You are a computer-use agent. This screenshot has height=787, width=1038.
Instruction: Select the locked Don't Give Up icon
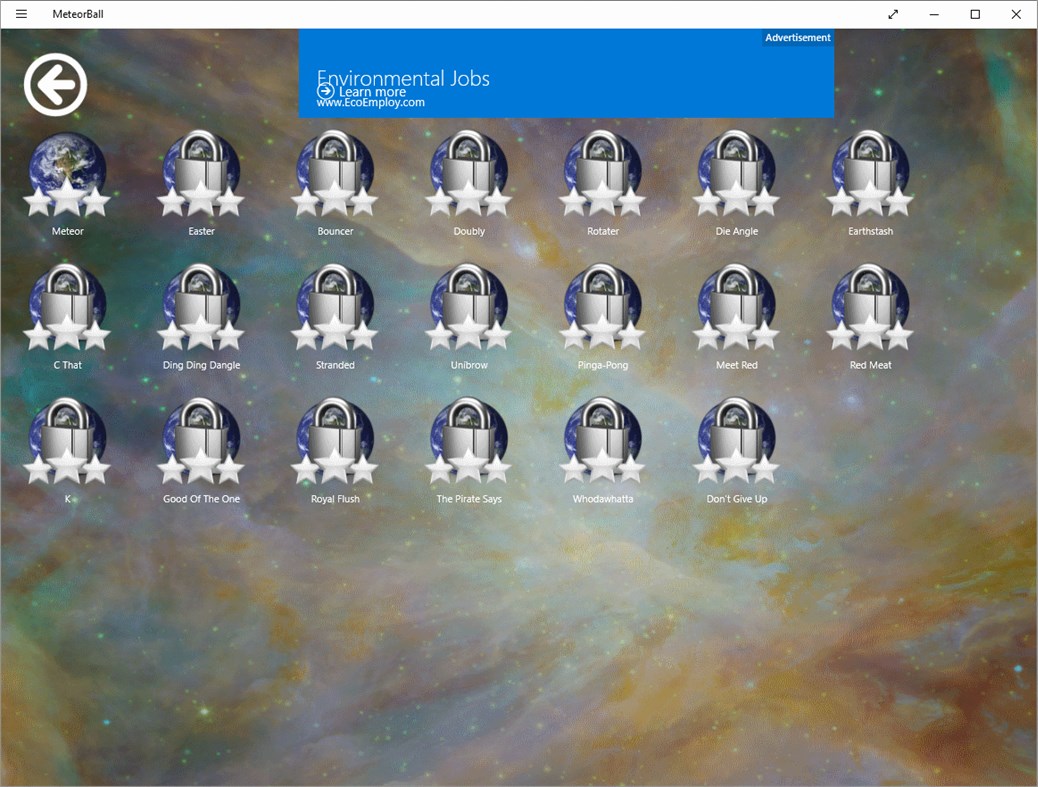736,441
